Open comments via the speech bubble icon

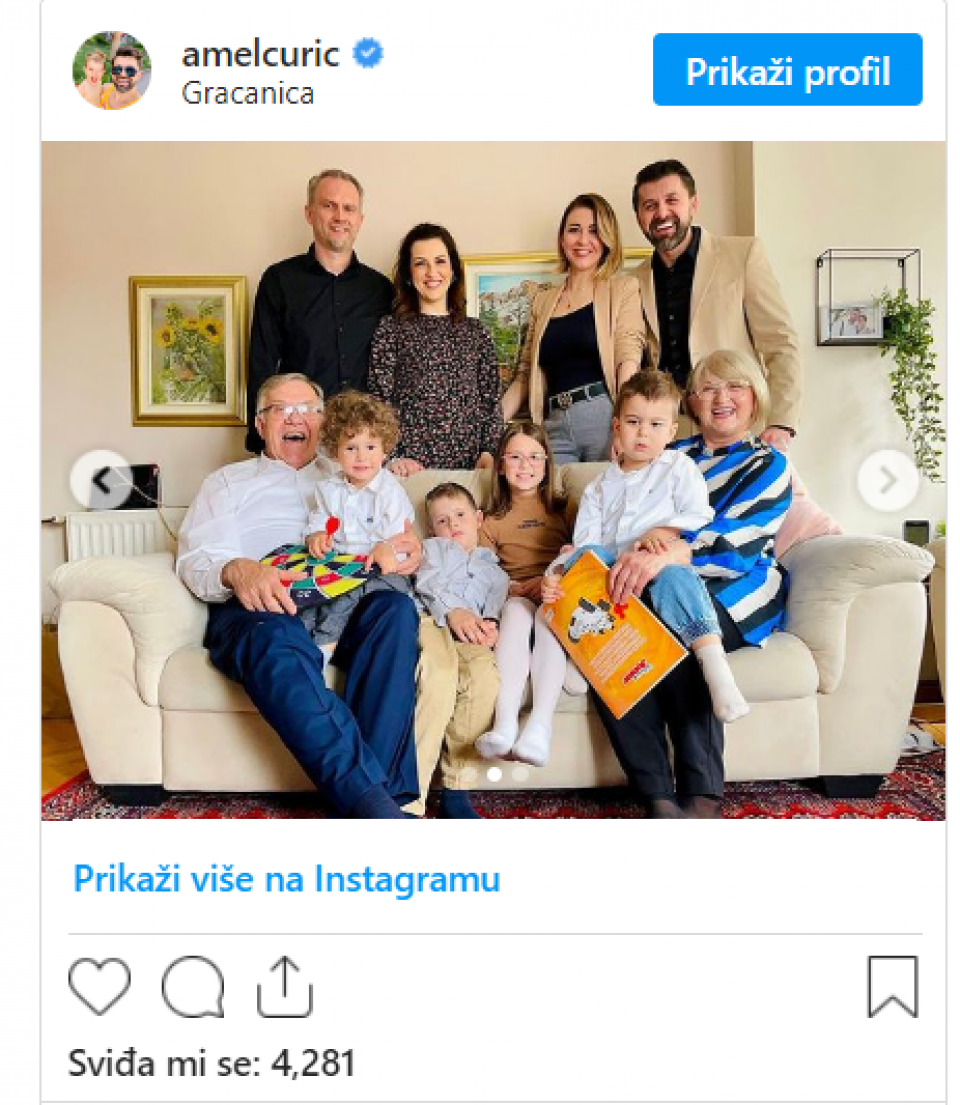(x=192, y=987)
